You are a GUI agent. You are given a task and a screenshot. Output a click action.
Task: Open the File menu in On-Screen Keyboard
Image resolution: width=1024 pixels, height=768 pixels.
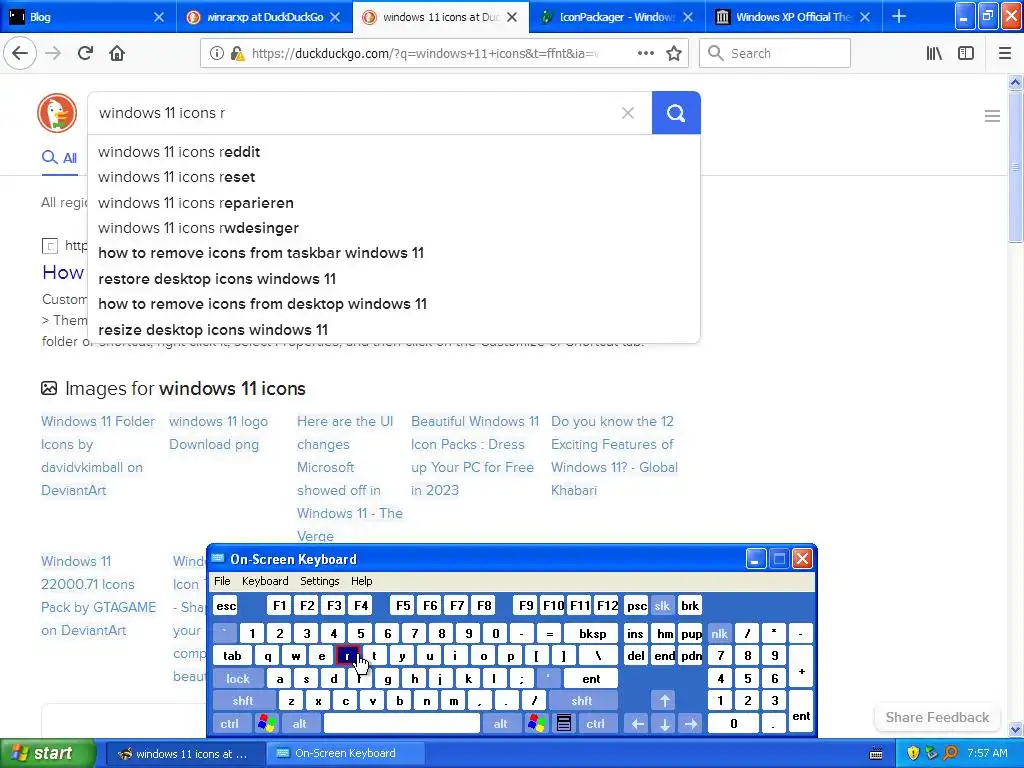tap(222, 581)
